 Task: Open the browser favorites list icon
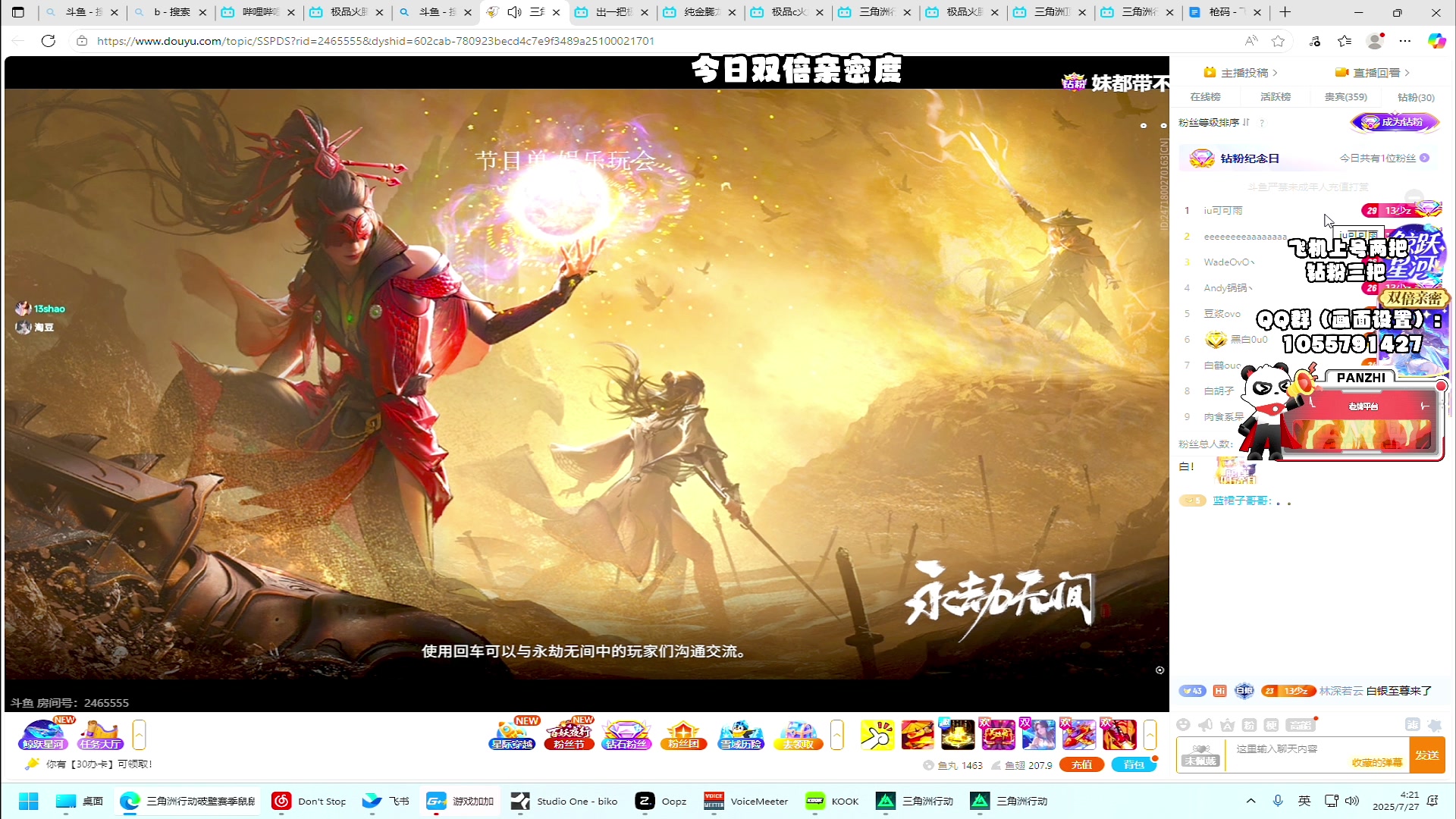(x=1345, y=41)
